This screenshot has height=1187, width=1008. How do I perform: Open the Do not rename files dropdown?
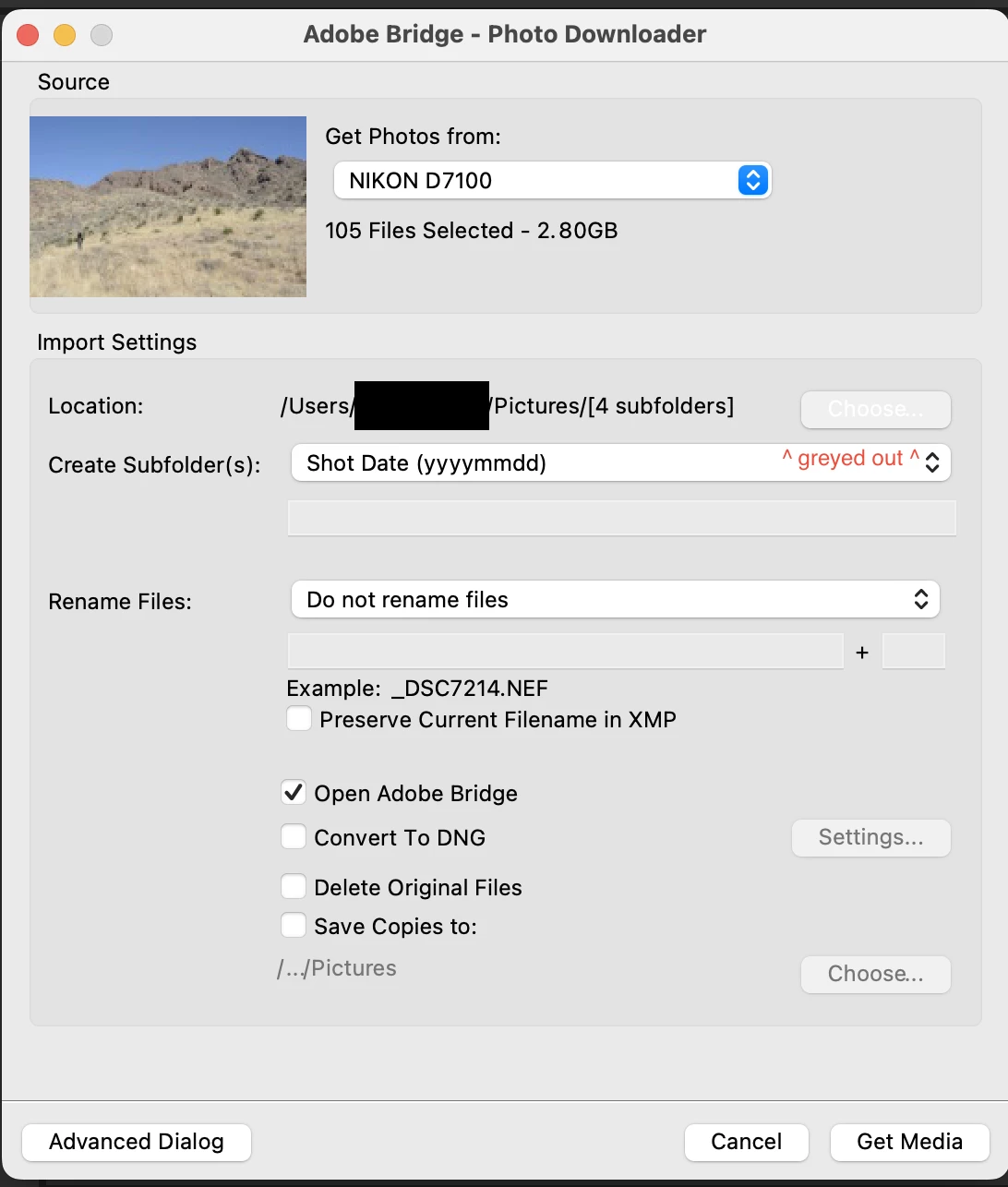[616, 599]
